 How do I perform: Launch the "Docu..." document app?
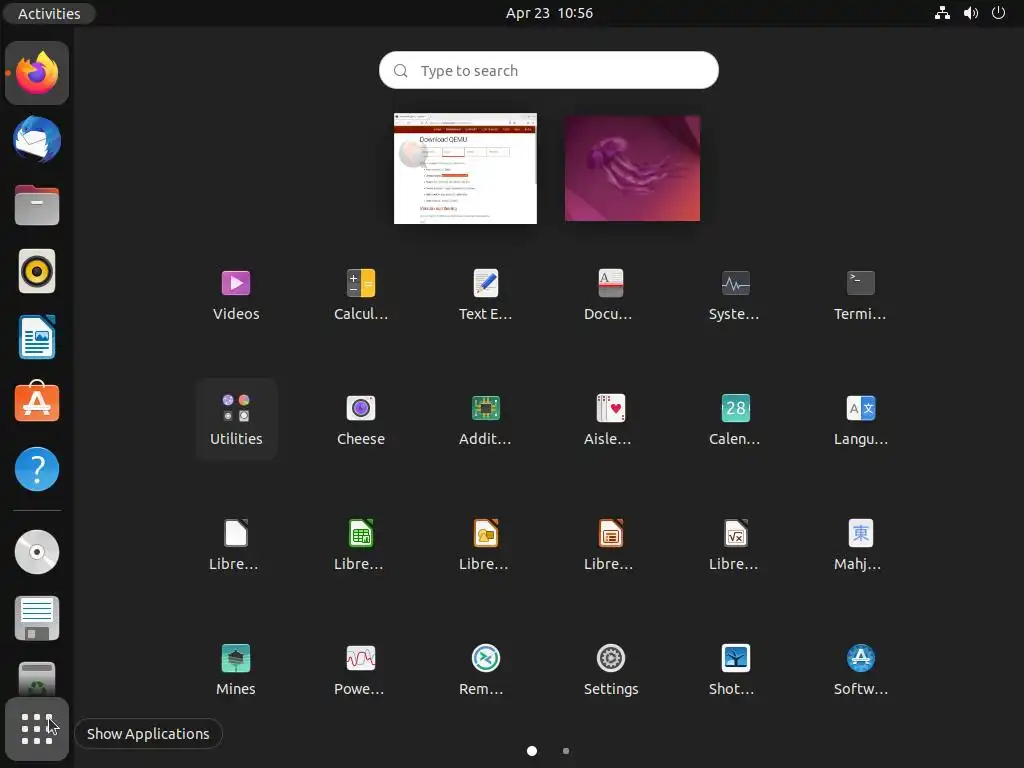[x=610, y=295]
